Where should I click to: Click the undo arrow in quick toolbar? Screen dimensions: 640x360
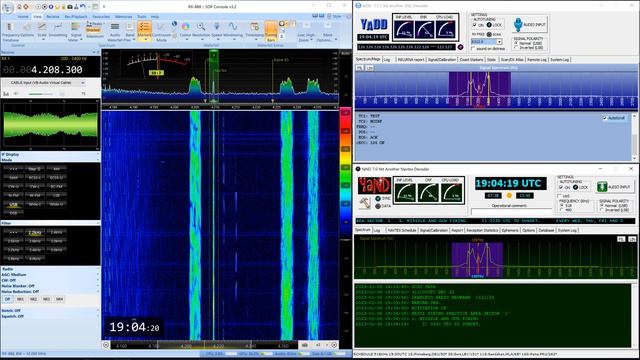tap(83, 7)
